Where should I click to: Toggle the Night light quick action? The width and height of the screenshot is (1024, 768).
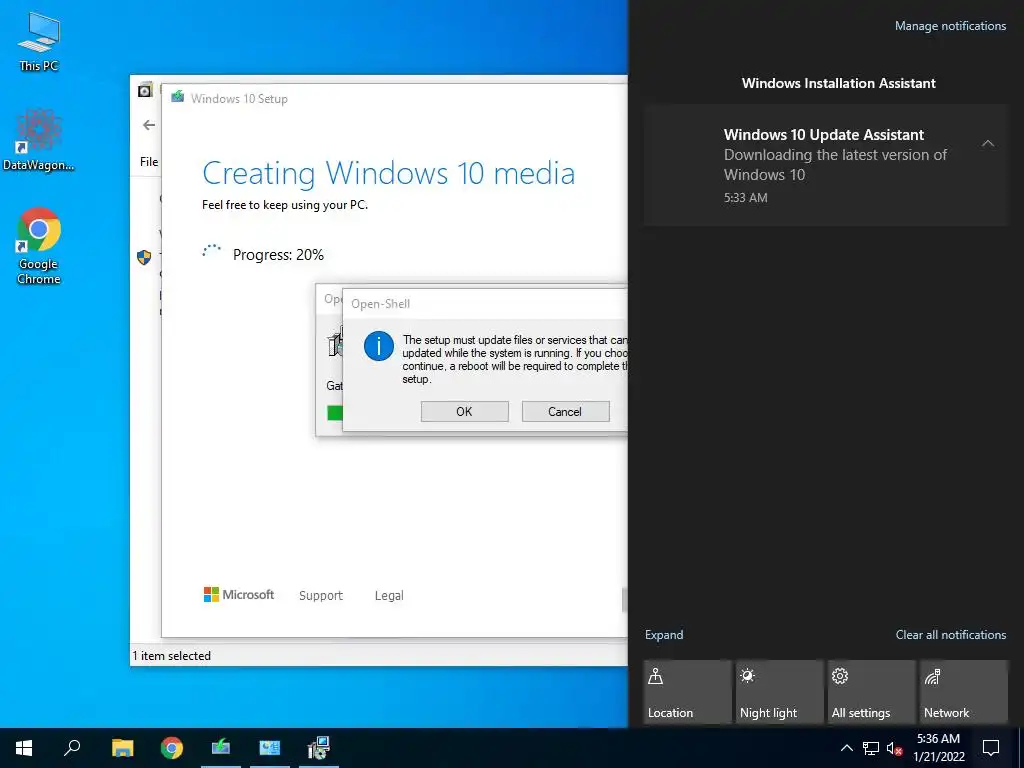[x=779, y=692]
